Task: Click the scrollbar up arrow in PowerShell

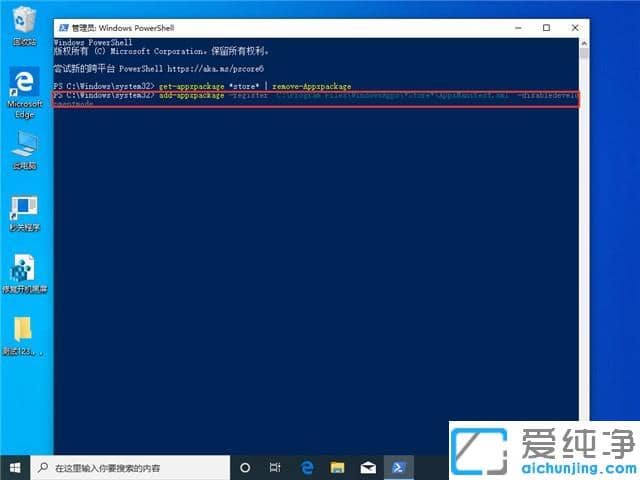Action: pos(584,43)
